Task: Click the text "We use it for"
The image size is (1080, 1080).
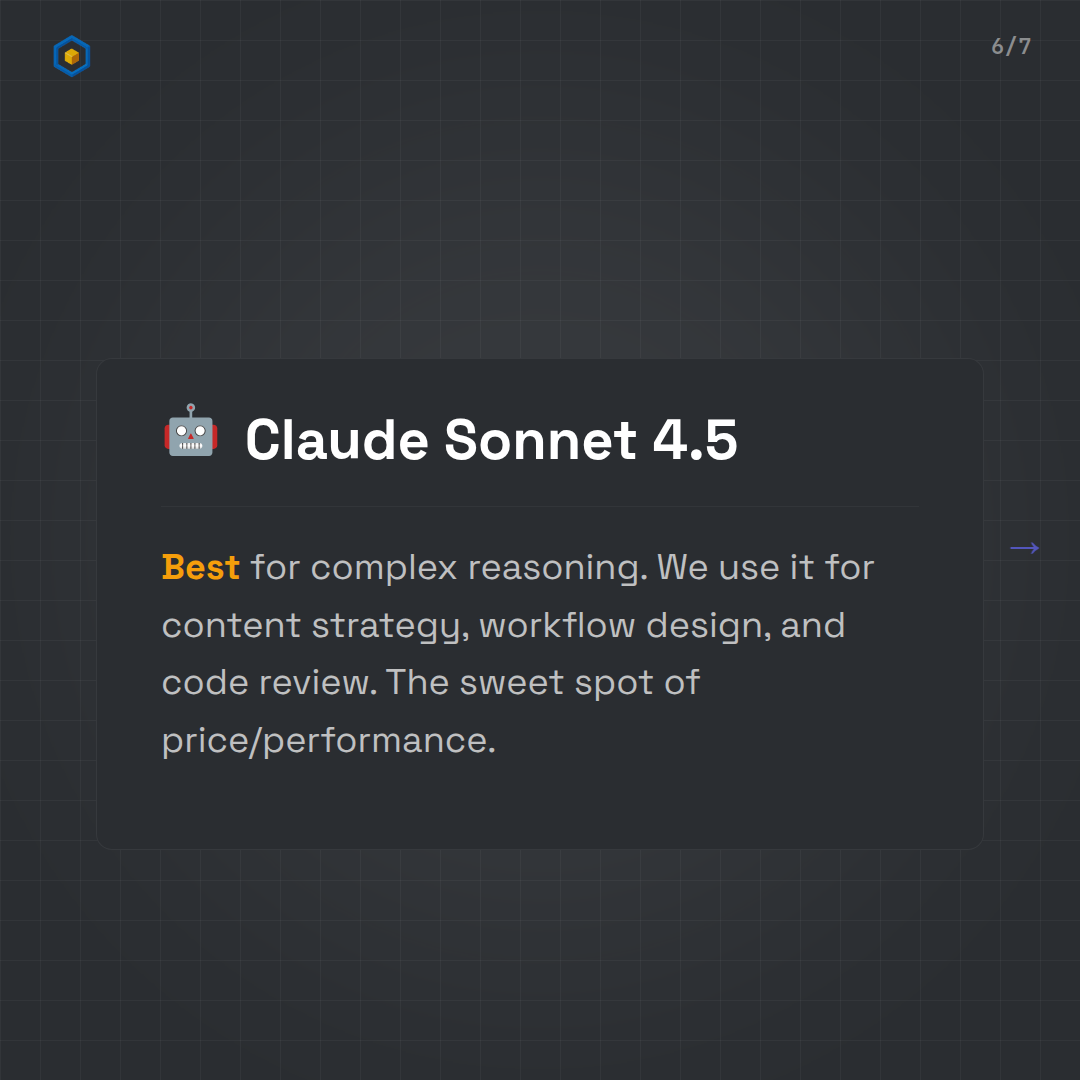Action: (766, 567)
